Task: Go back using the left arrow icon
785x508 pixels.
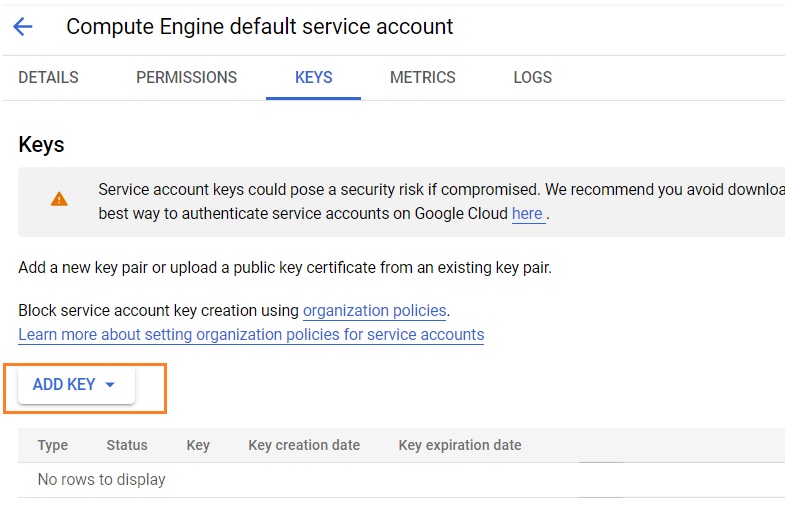Action: point(23,27)
